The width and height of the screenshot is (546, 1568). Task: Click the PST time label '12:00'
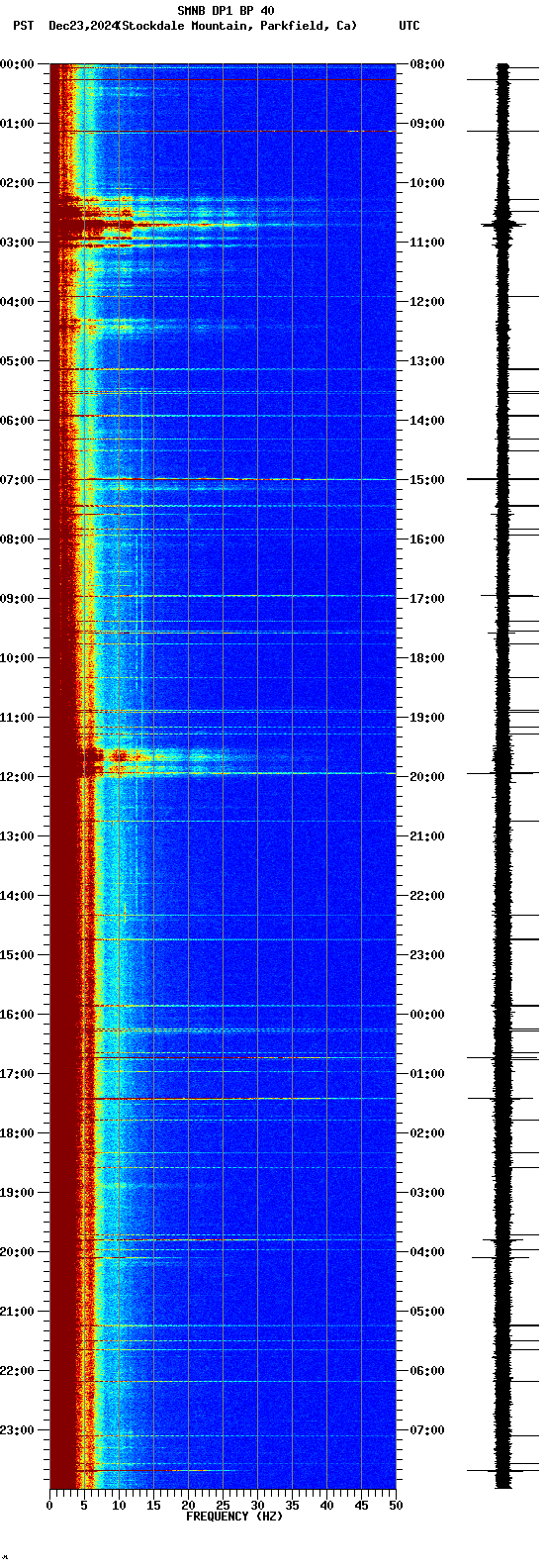click(x=17, y=777)
